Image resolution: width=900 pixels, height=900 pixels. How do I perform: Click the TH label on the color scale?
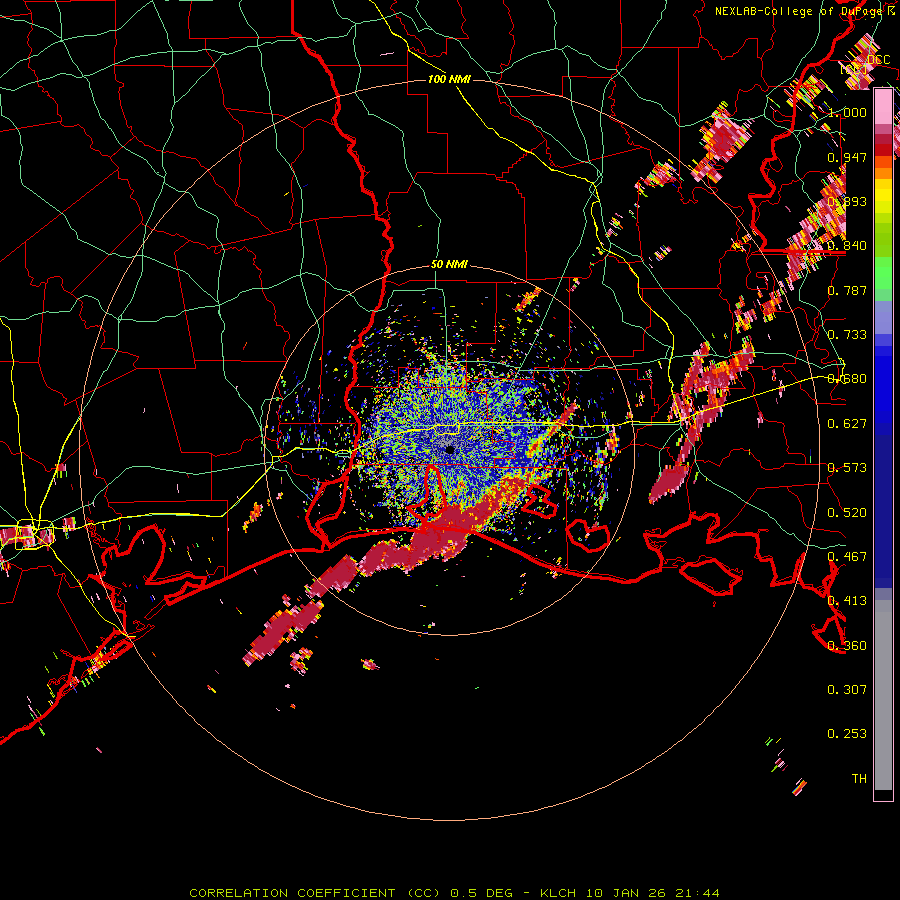pos(859,779)
